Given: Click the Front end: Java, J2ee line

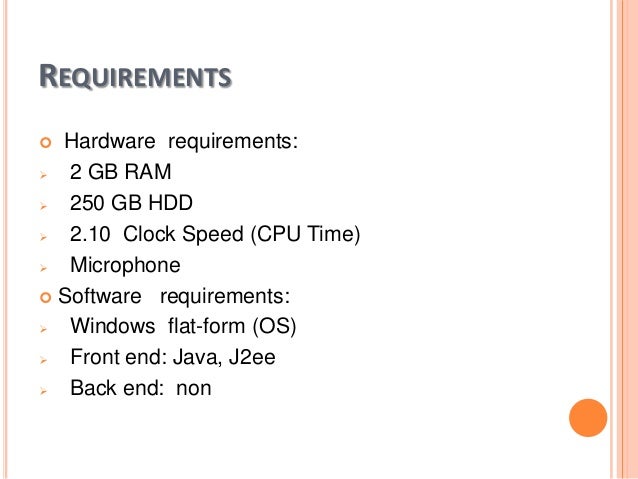Looking at the screenshot, I should coord(173,357).
